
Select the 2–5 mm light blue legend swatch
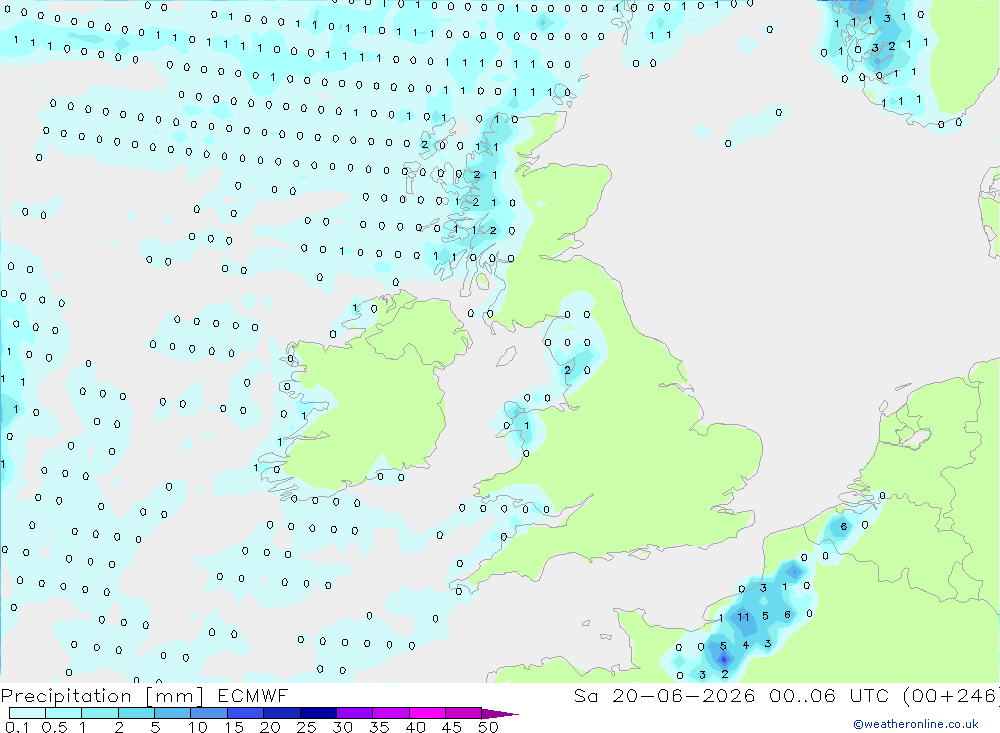136,713
